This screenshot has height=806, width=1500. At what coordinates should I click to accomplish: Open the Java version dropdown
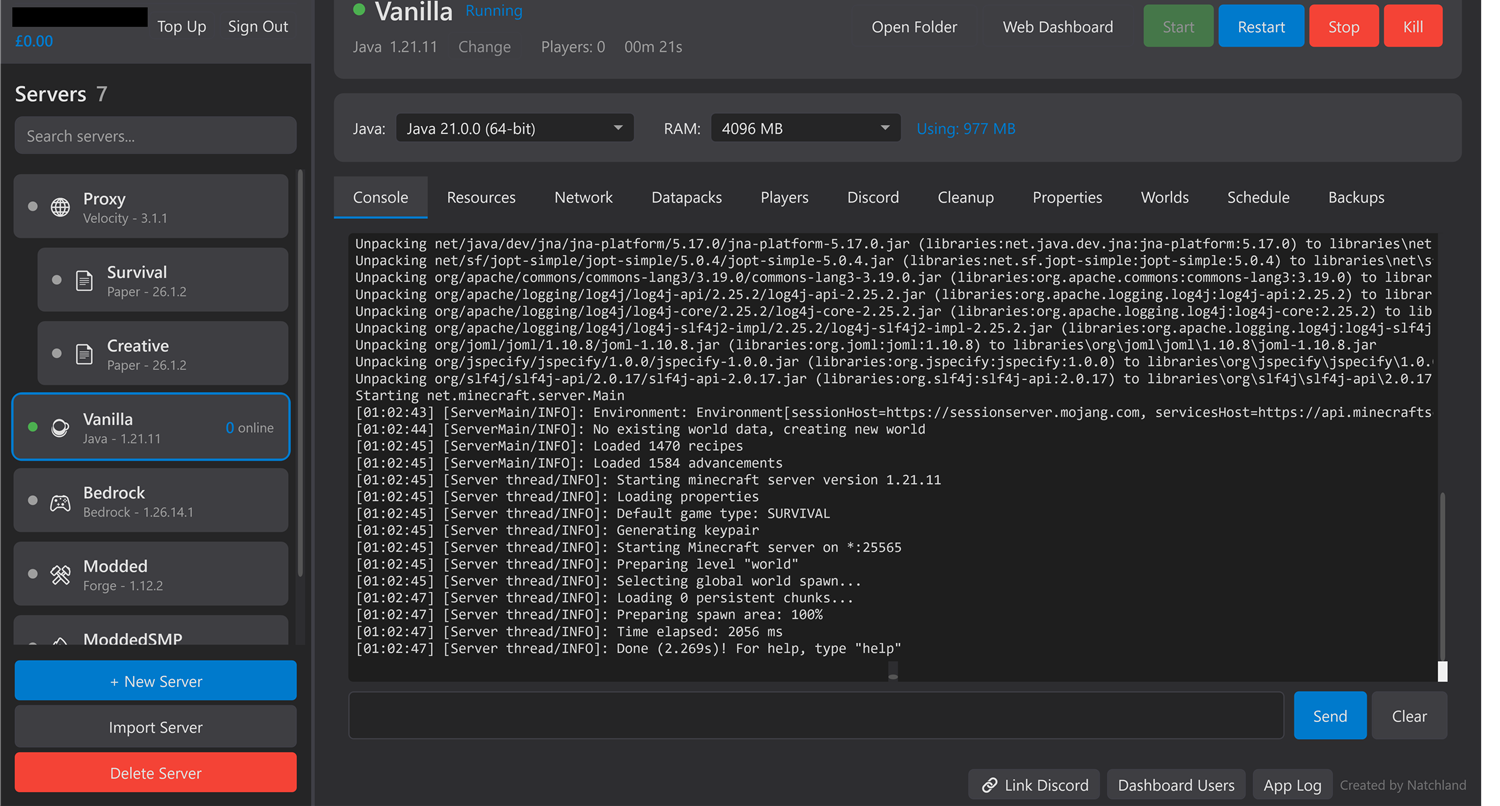515,128
